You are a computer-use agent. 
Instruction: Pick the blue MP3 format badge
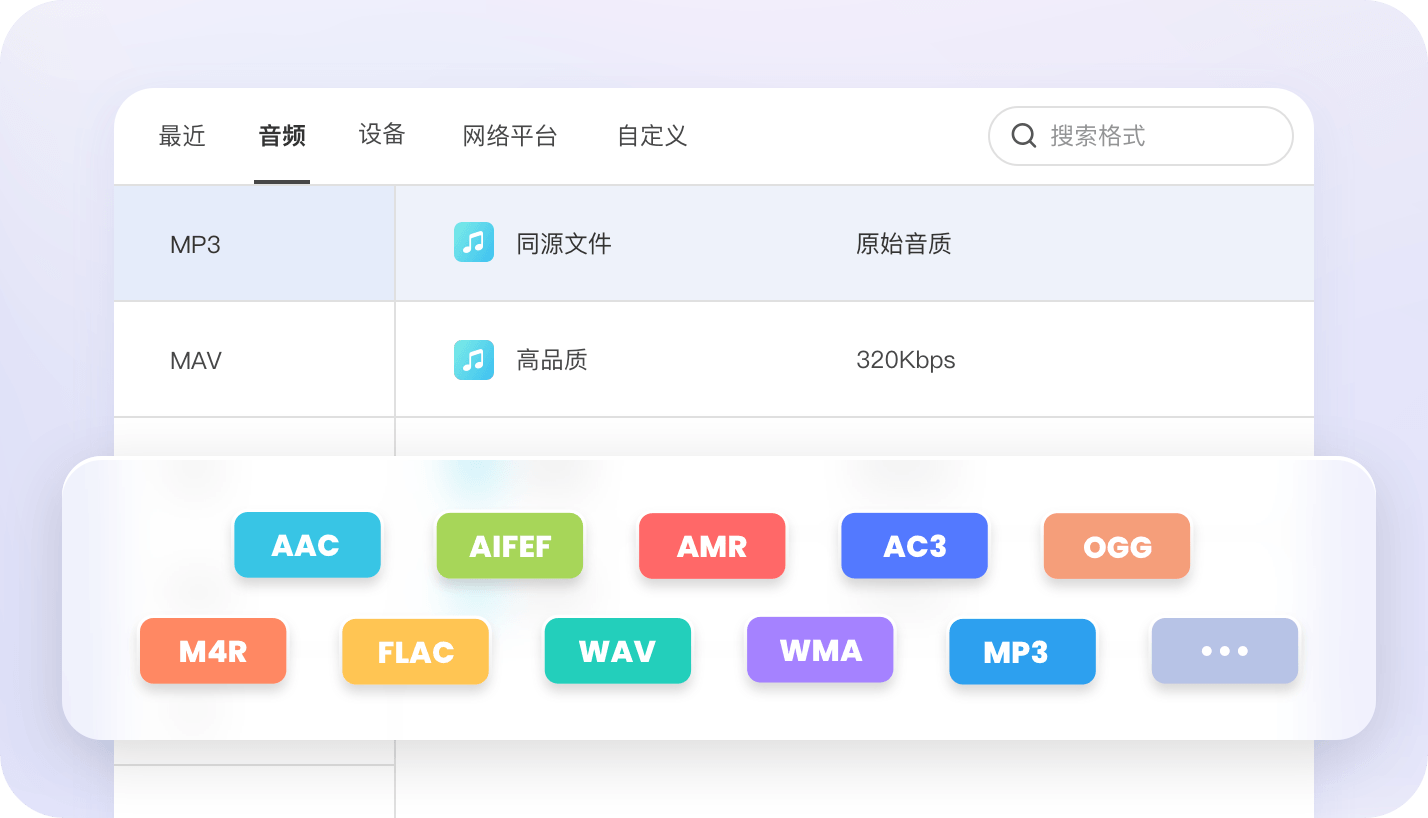[1022, 652]
